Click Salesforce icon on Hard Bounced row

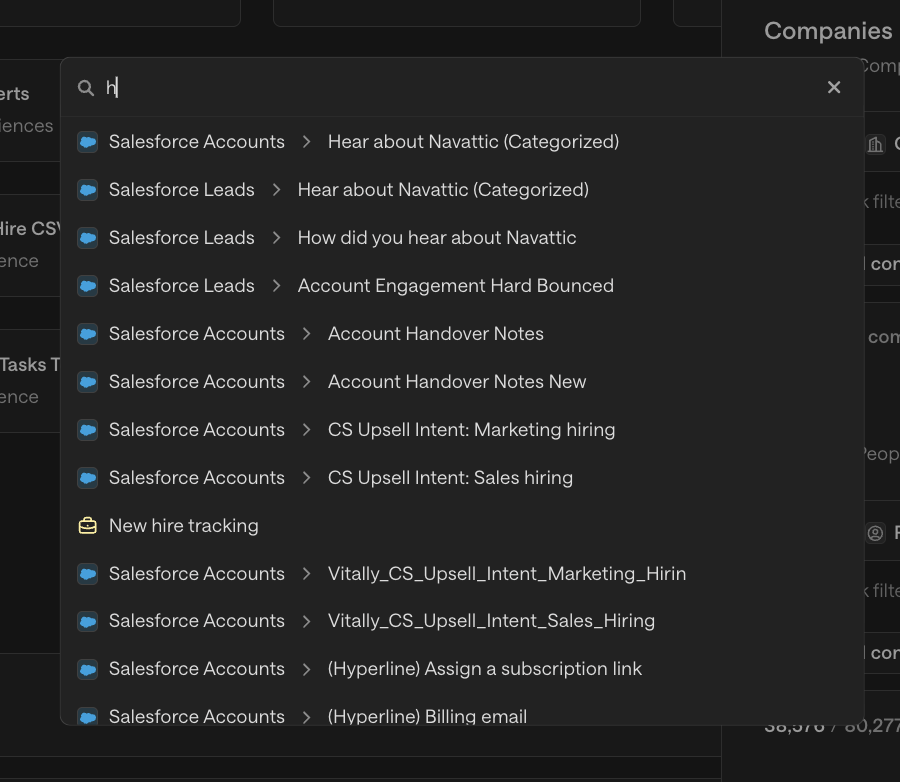(x=88, y=286)
